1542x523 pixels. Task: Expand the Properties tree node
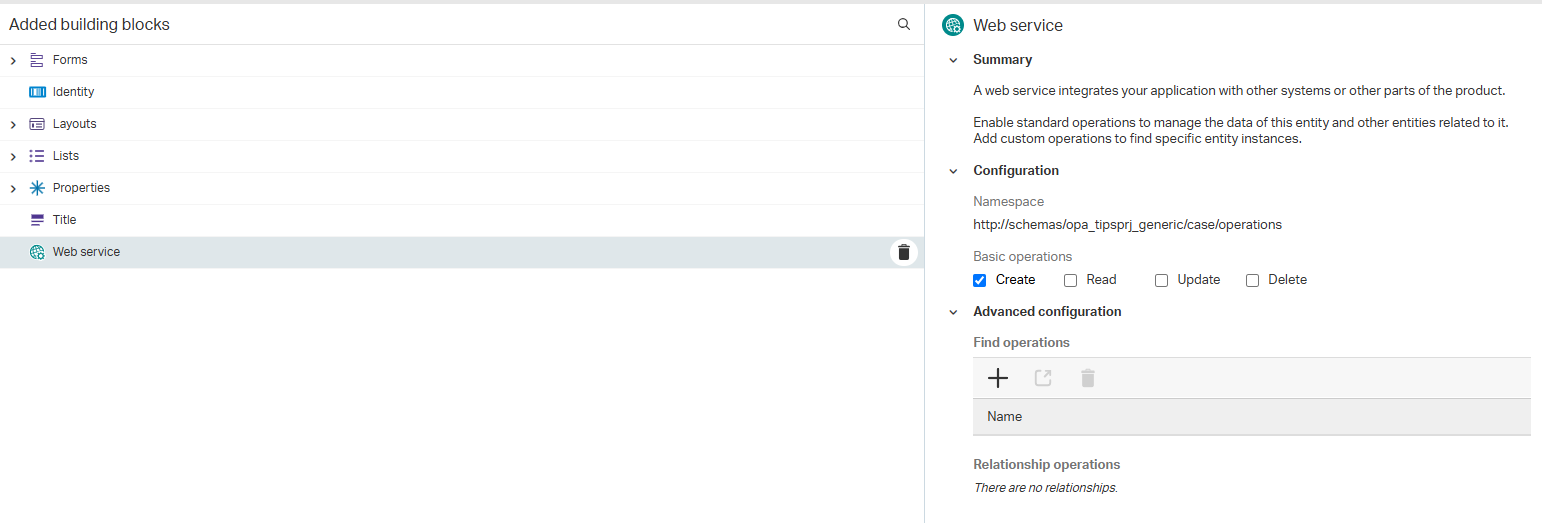click(13, 189)
